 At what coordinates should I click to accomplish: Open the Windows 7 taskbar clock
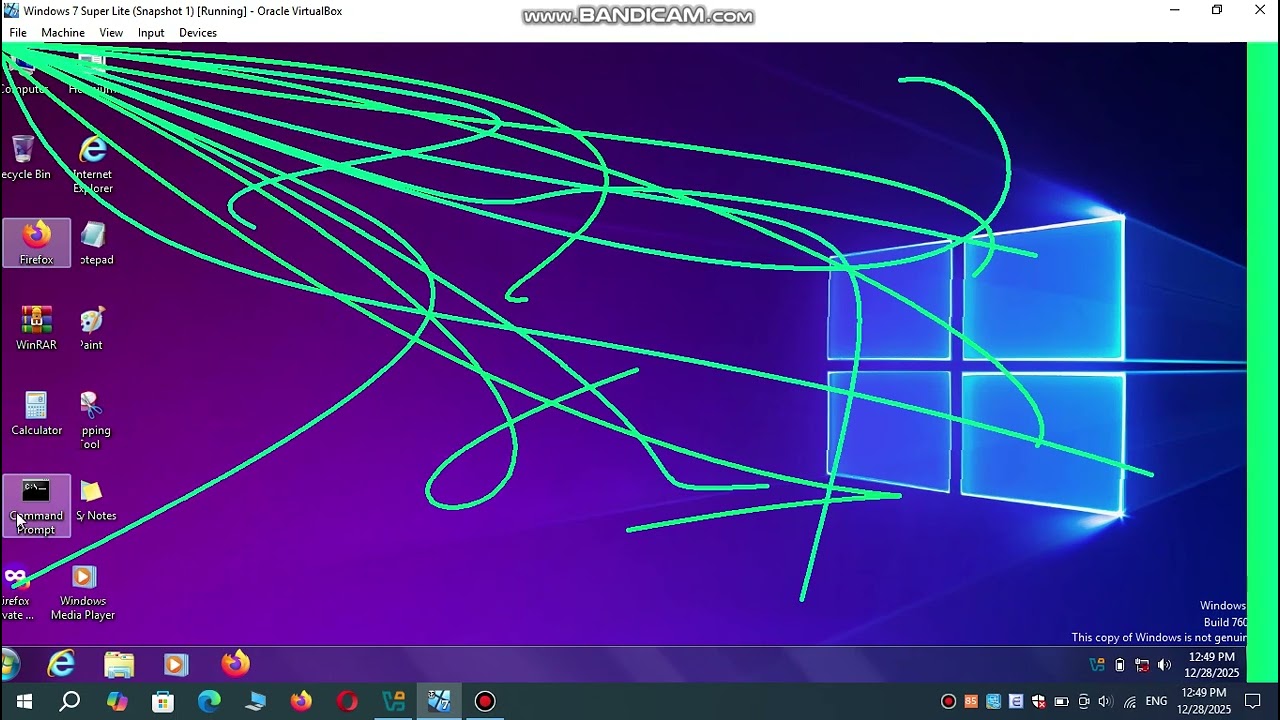1211,665
